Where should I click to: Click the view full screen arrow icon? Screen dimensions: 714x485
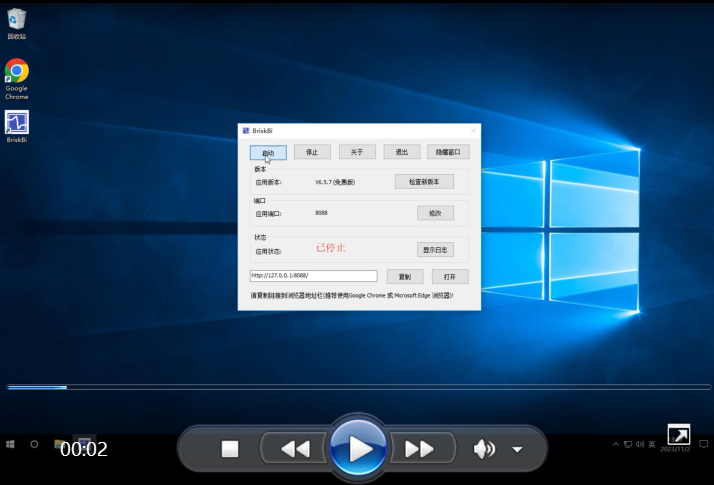click(678, 435)
